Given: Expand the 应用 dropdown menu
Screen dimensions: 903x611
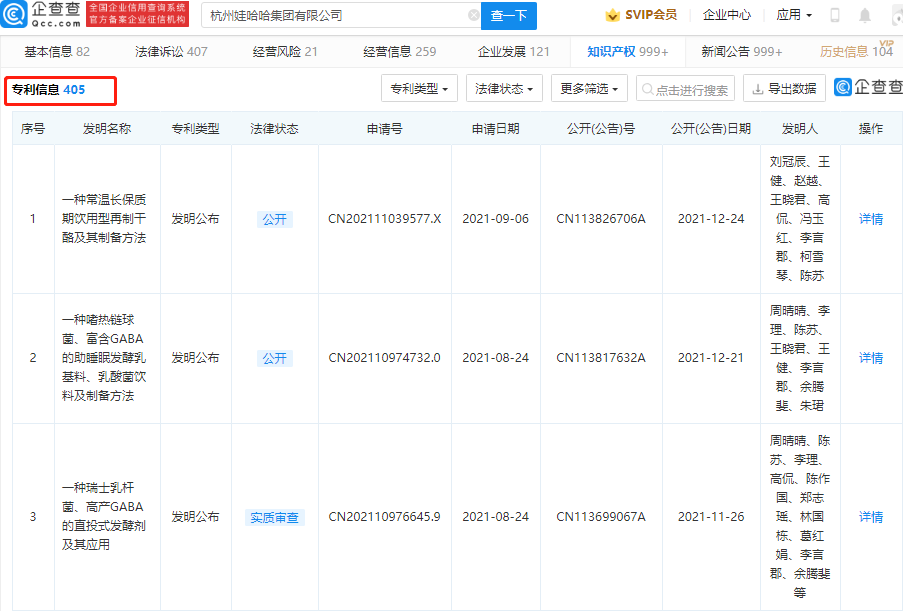Looking at the screenshot, I should 794,15.
